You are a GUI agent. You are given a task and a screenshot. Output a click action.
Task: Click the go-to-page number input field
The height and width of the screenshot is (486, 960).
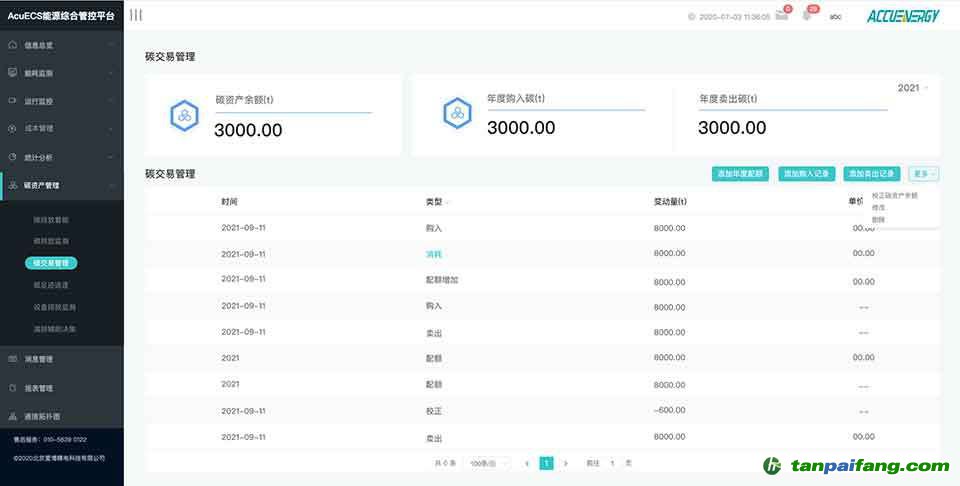point(612,463)
